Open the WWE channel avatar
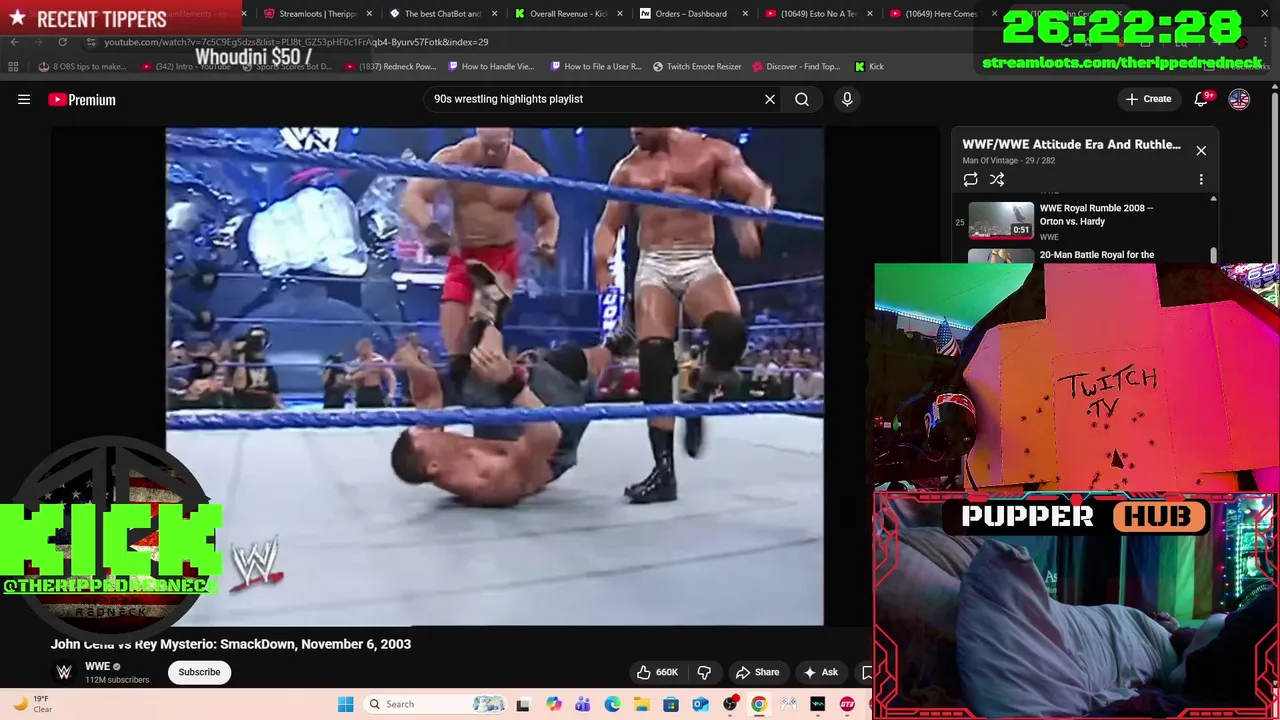 click(64, 672)
